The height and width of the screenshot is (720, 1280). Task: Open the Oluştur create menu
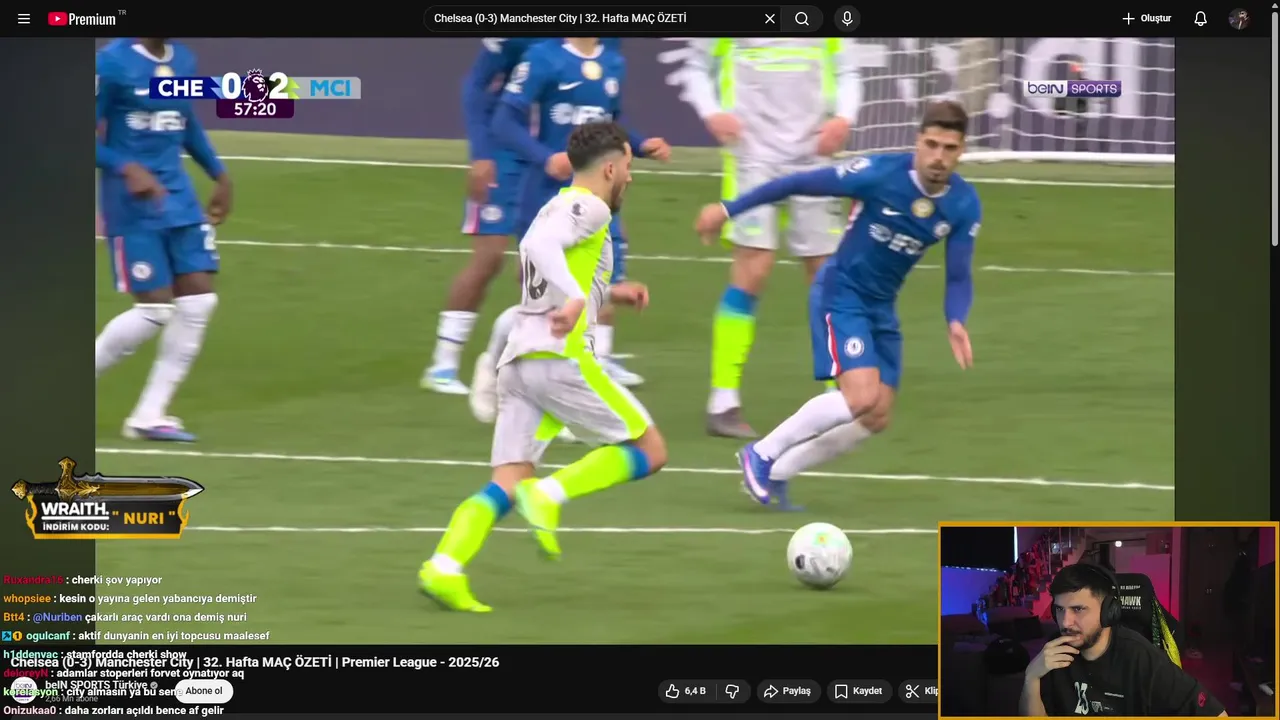[x=1146, y=19]
